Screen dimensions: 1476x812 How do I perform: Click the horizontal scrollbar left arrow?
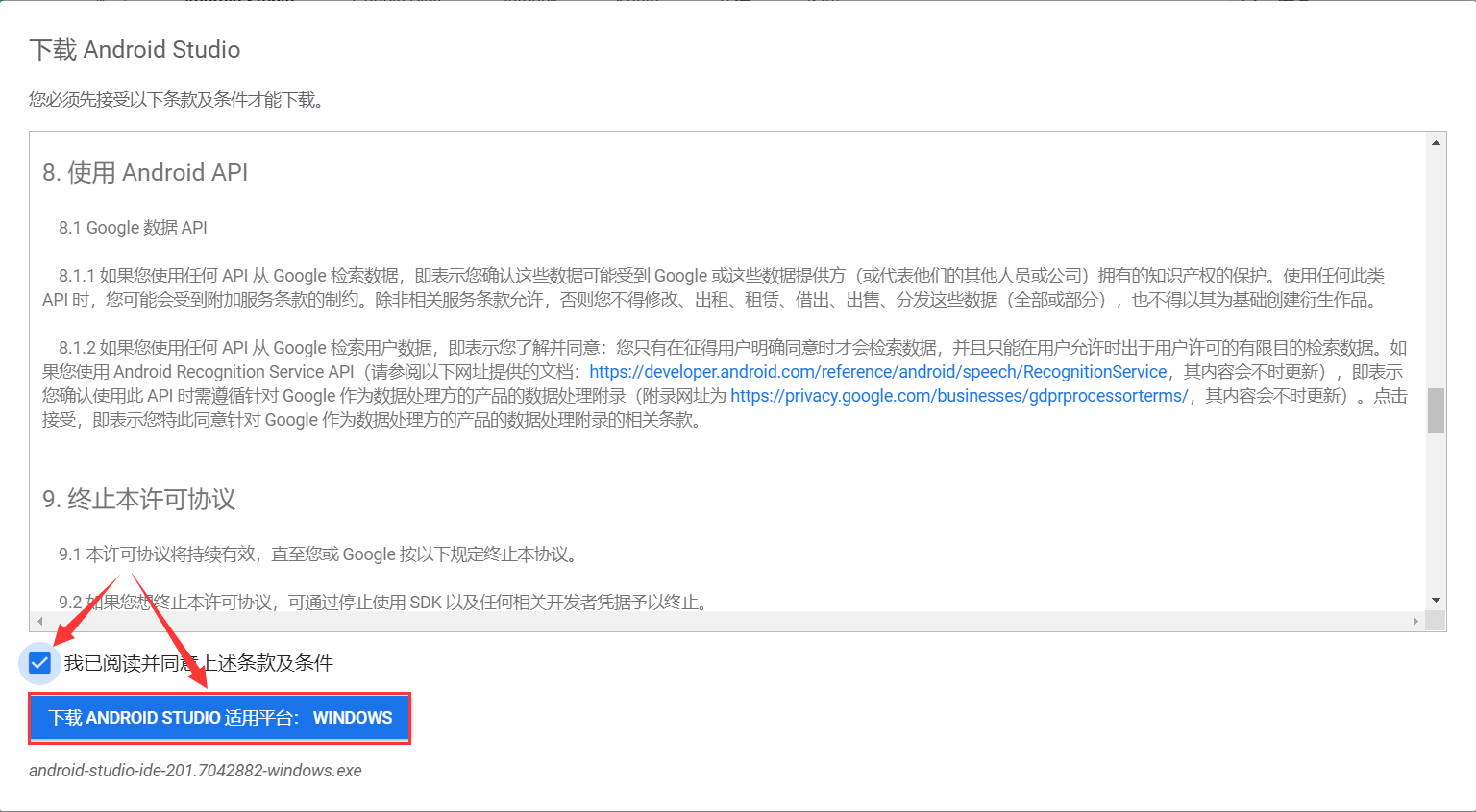coord(39,622)
